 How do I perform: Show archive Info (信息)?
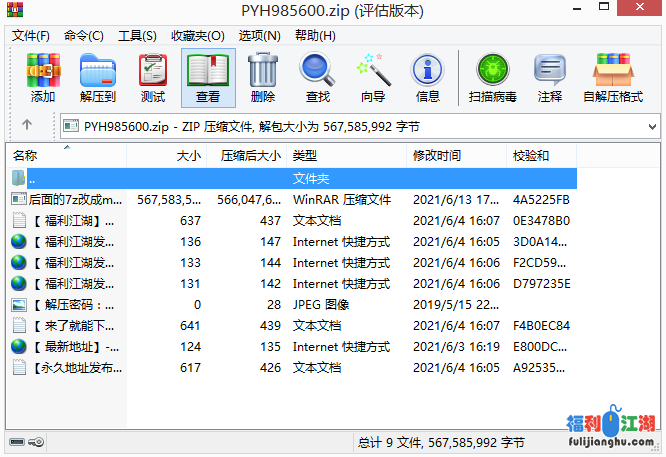pos(428,78)
